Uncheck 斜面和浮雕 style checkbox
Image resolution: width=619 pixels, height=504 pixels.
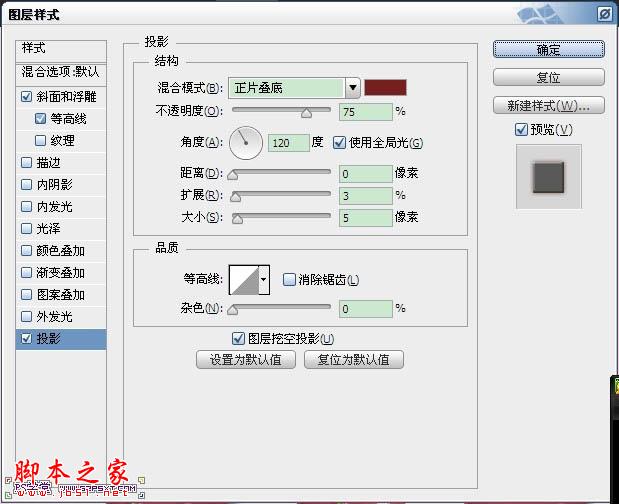26,97
